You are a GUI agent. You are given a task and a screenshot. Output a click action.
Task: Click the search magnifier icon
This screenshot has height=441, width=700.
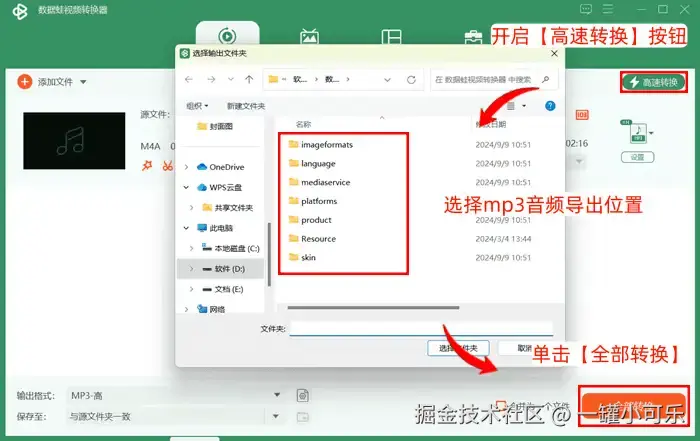click(546, 79)
